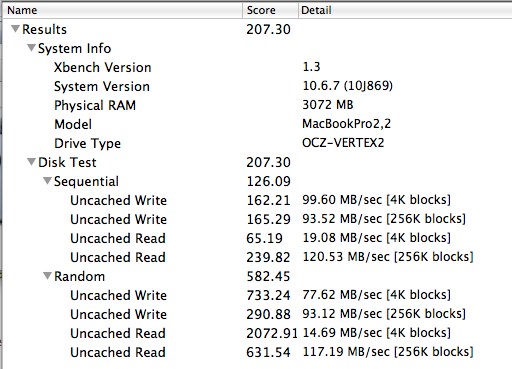
Task: Select the Drive Type row
Action: click(257, 143)
